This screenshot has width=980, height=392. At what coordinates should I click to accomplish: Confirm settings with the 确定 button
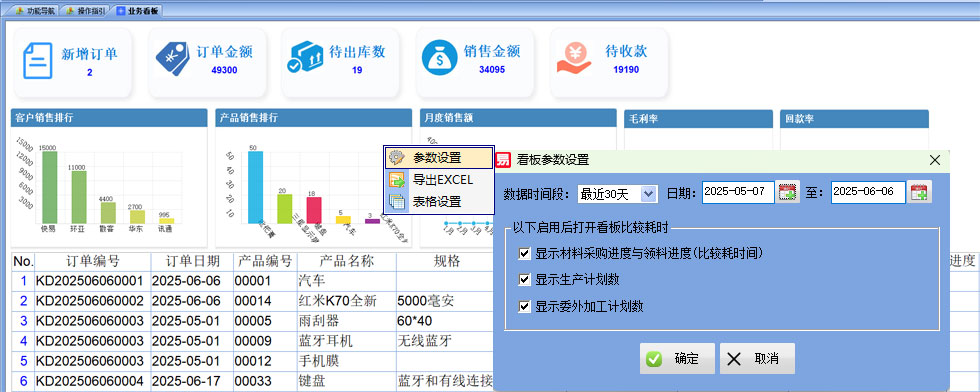(x=678, y=359)
